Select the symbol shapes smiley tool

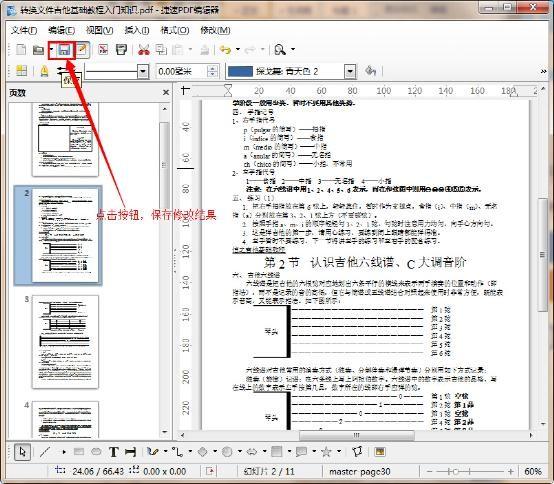click(x=227, y=452)
